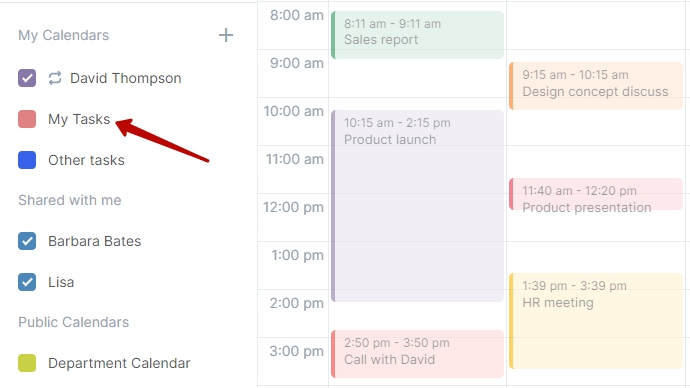
Task: Toggle the yellow-green Department Calendar swatch
Action: point(27,363)
